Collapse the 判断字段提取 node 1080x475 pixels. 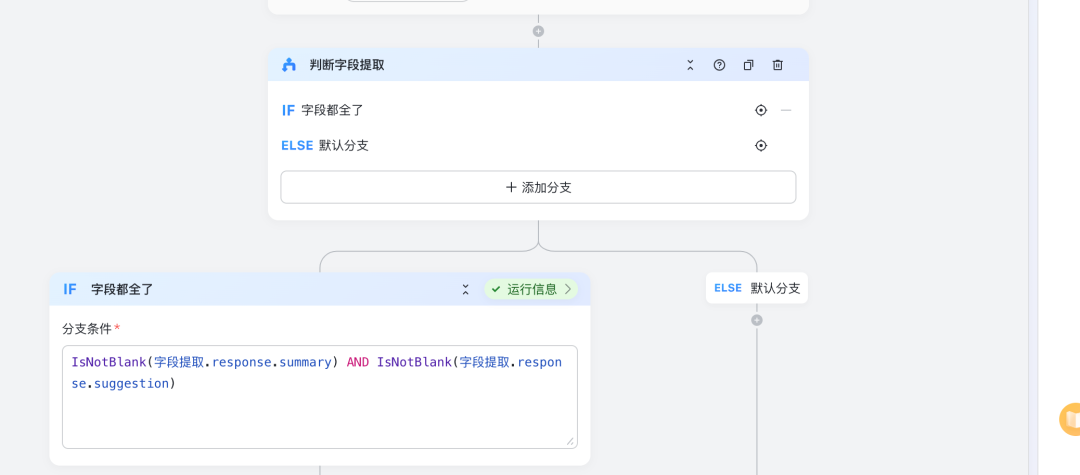tap(690, 65)
